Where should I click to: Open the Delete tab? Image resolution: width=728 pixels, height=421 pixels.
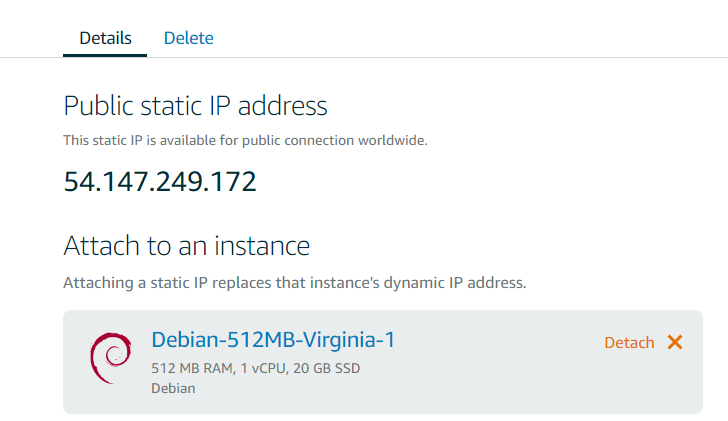[188, 38]
